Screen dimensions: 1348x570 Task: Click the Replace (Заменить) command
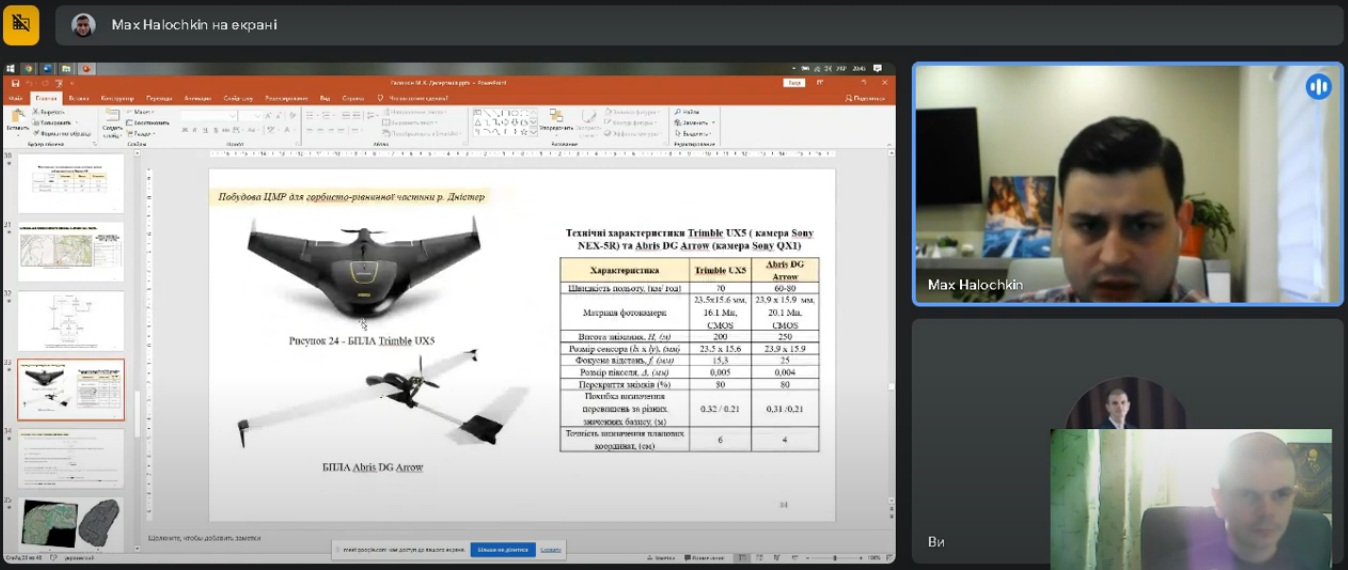tap(695, 122)
